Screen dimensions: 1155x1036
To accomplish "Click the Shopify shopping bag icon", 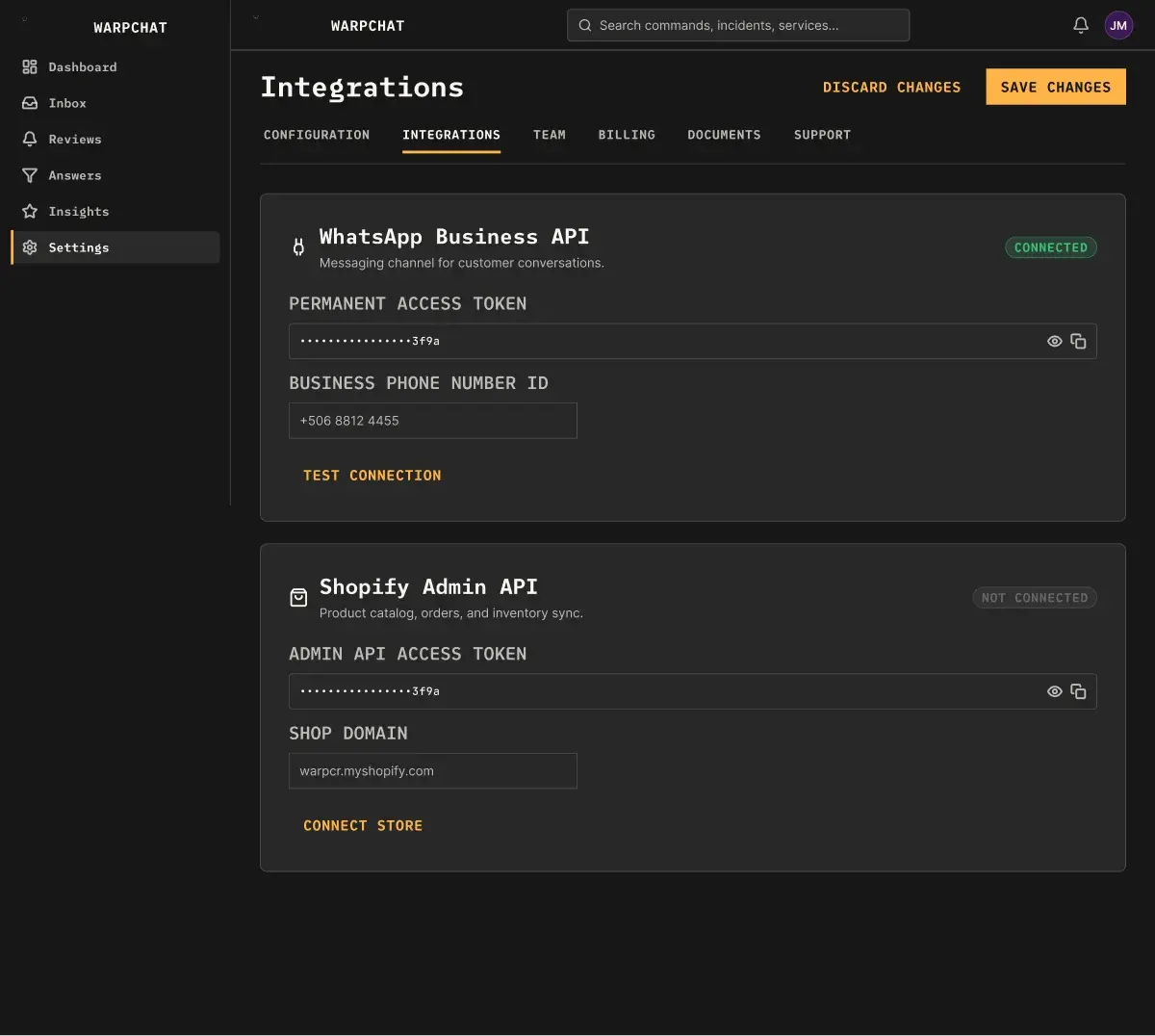I will (298, 598).
